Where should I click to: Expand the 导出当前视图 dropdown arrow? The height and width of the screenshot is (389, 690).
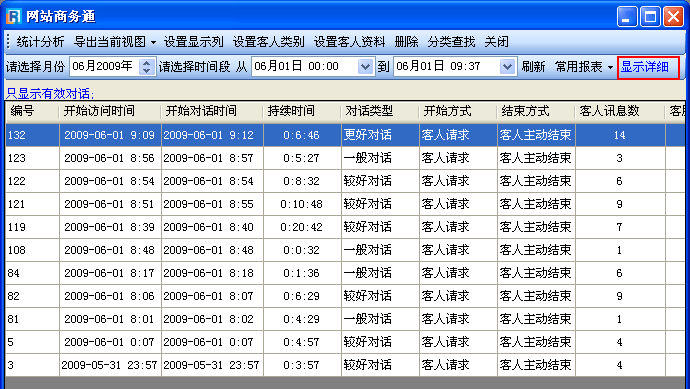153,42
